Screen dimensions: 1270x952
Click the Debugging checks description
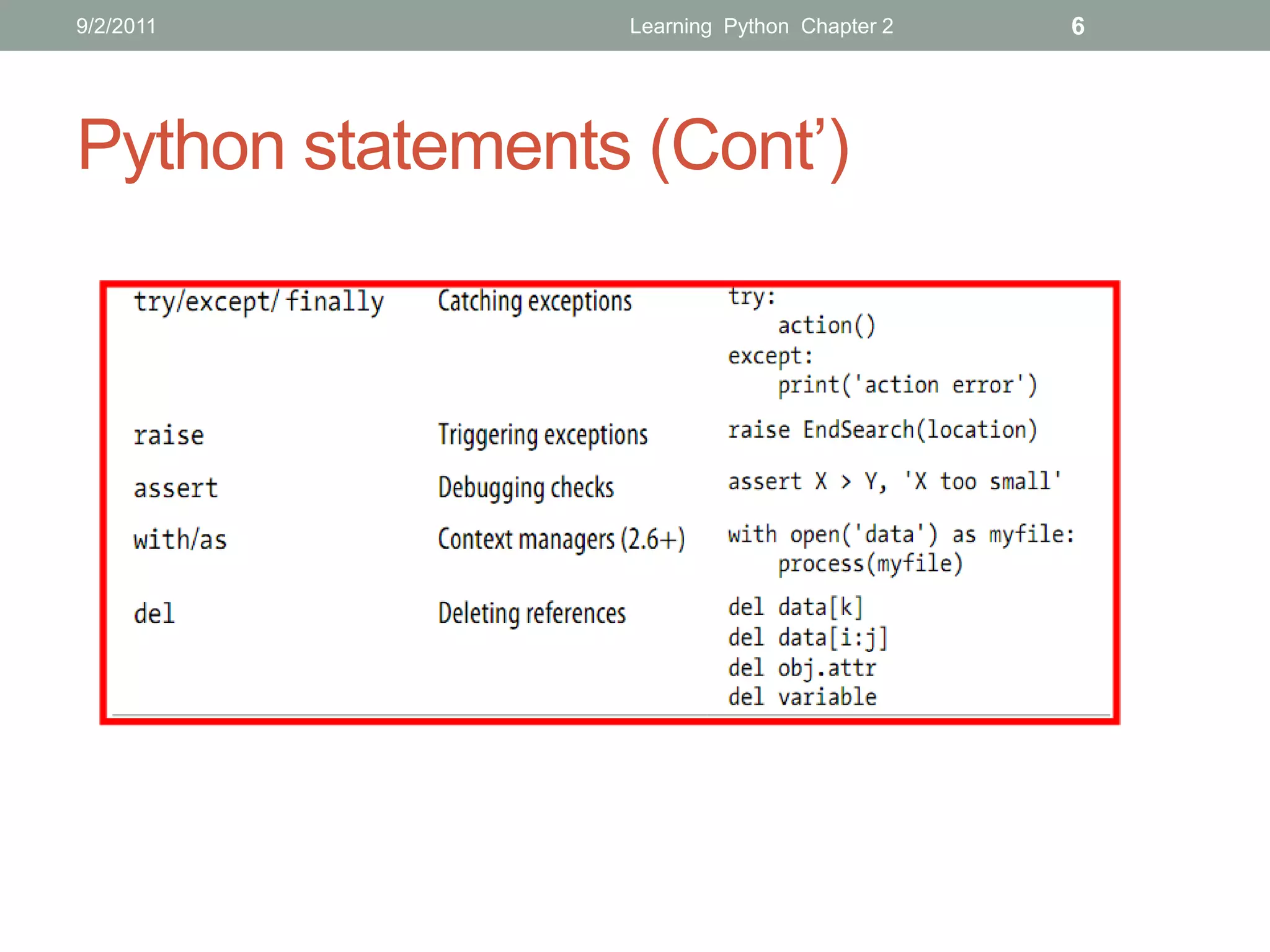[526, 488]
